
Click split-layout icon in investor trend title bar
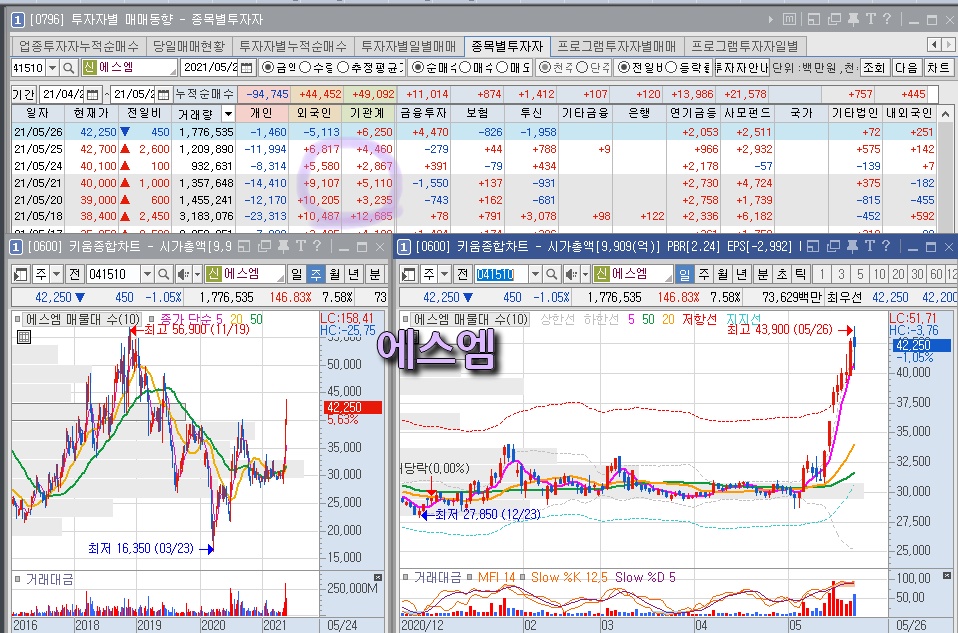pyautogui.click(x=813, y=20)
